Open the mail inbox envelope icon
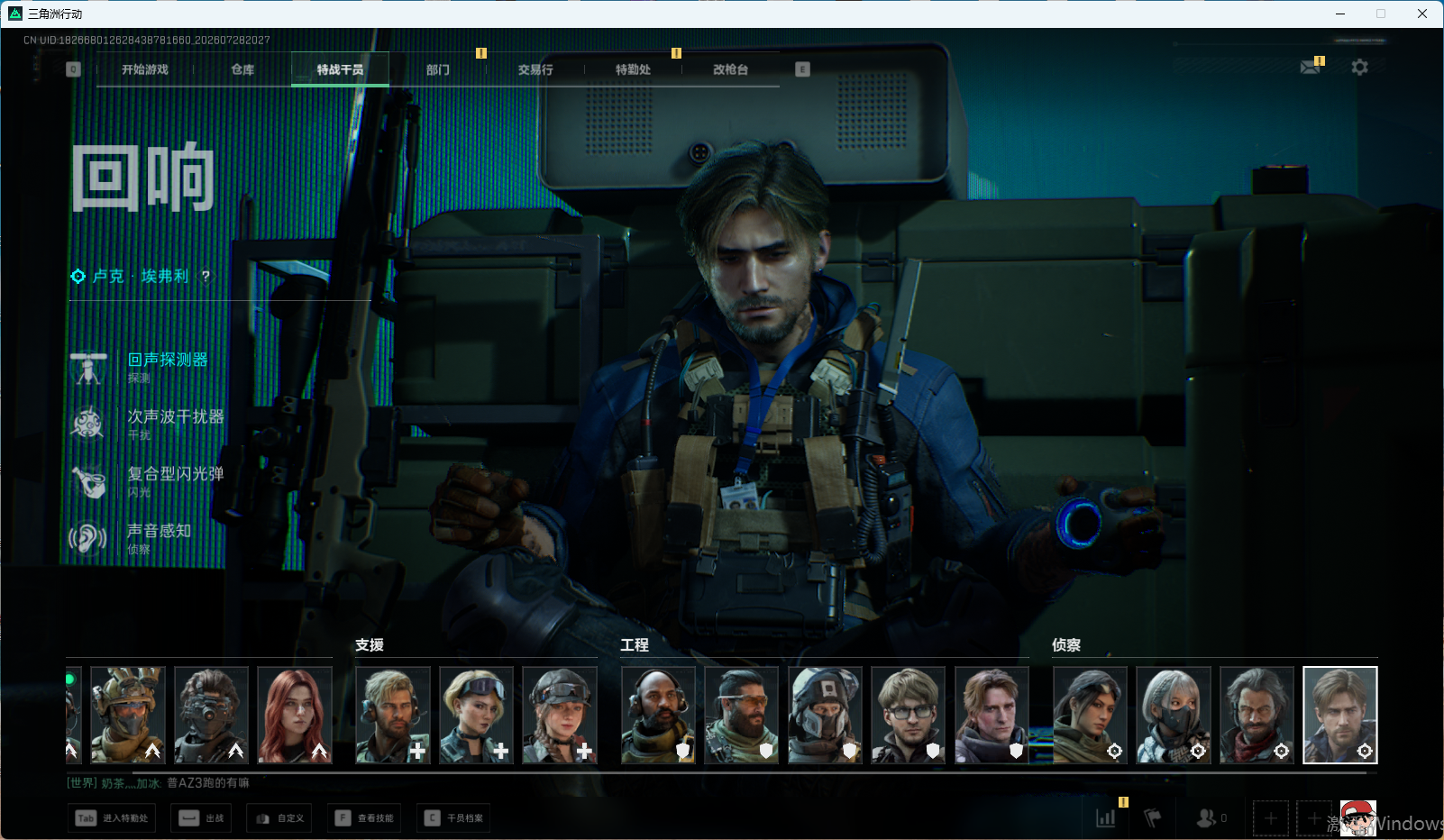1444x840 pixels. [1310, 68]
